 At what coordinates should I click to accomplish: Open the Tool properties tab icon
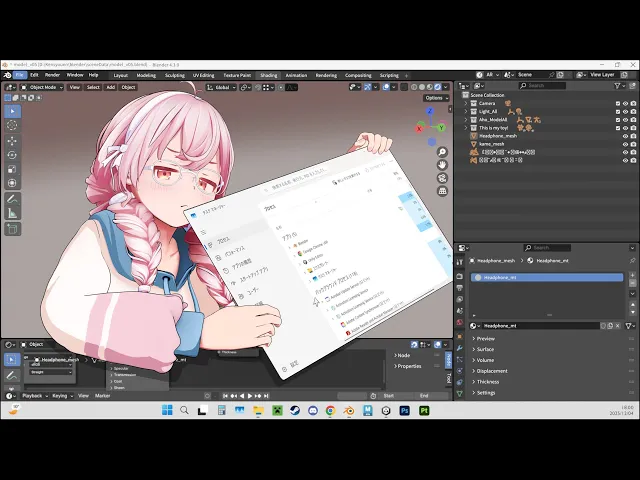[x=460, y=262]
